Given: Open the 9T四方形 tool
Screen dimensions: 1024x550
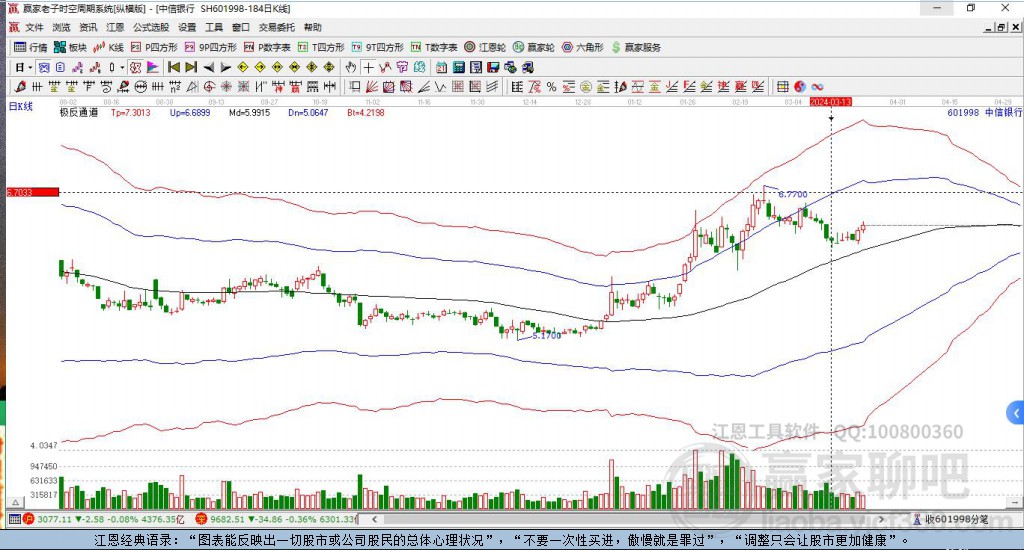Looking at the screenshot, I should 377,47.
